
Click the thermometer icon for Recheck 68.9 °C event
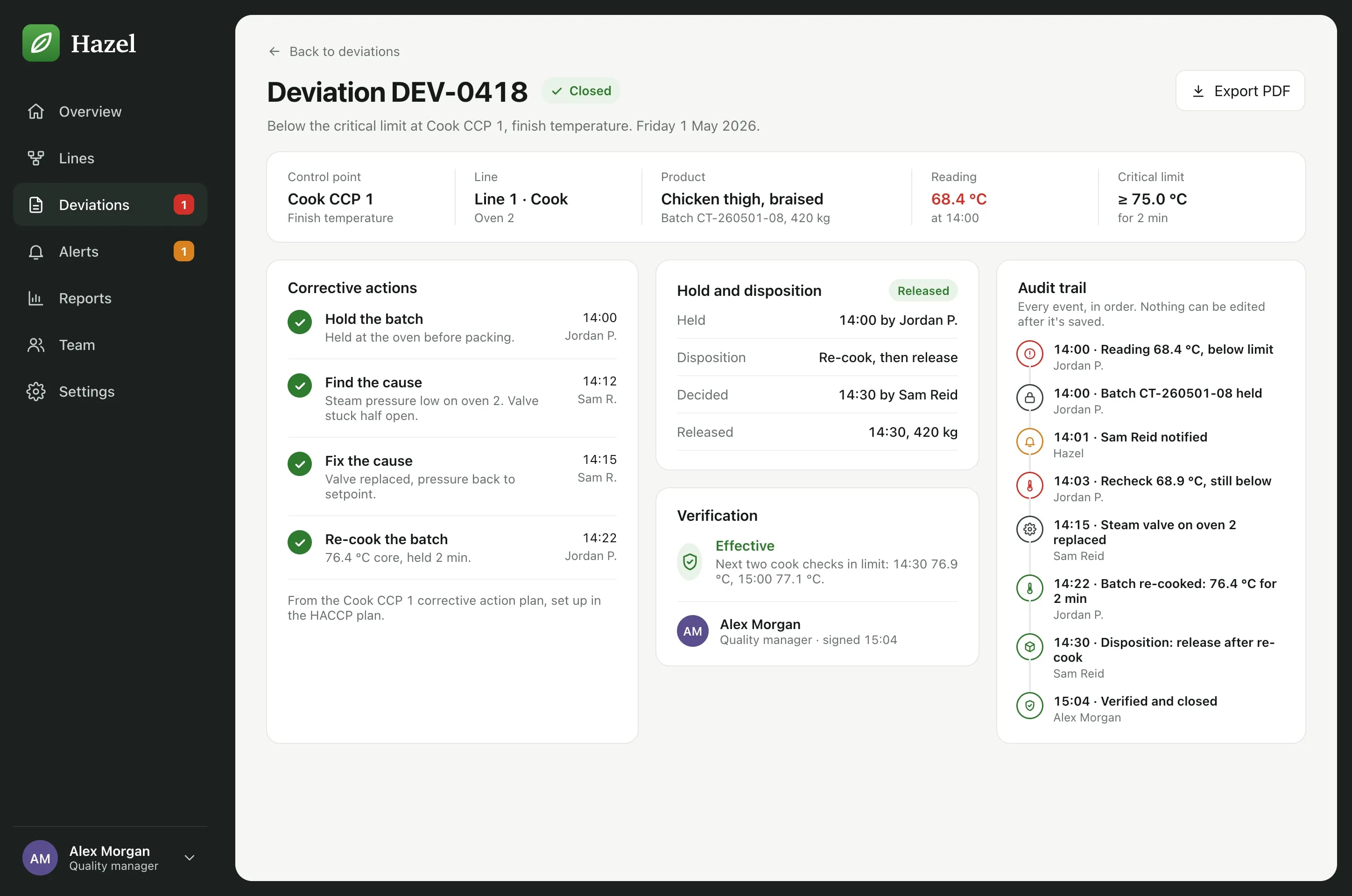[x=1029, y=486]
